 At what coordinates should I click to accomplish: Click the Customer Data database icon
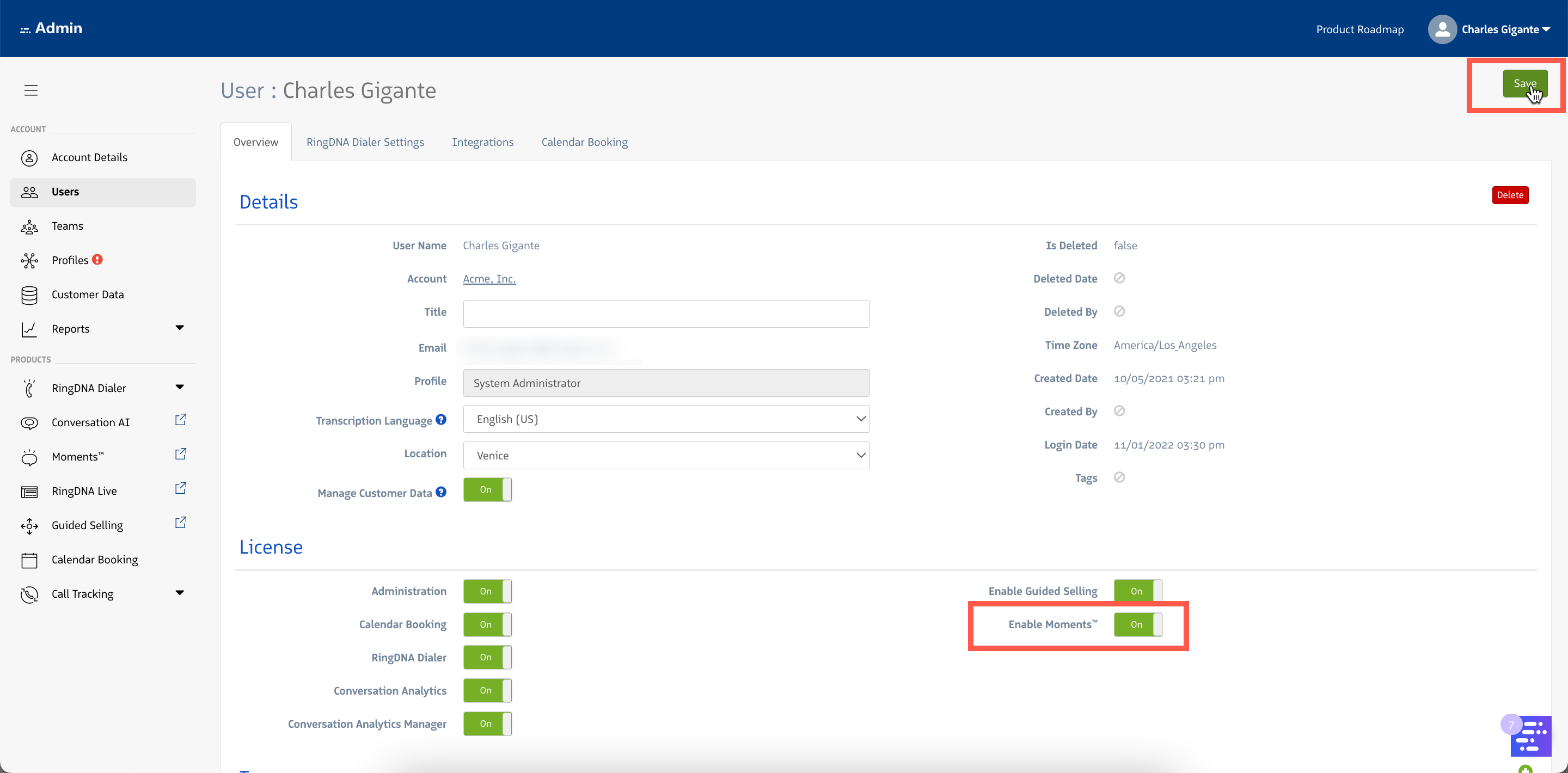click(x=29, y=295)
